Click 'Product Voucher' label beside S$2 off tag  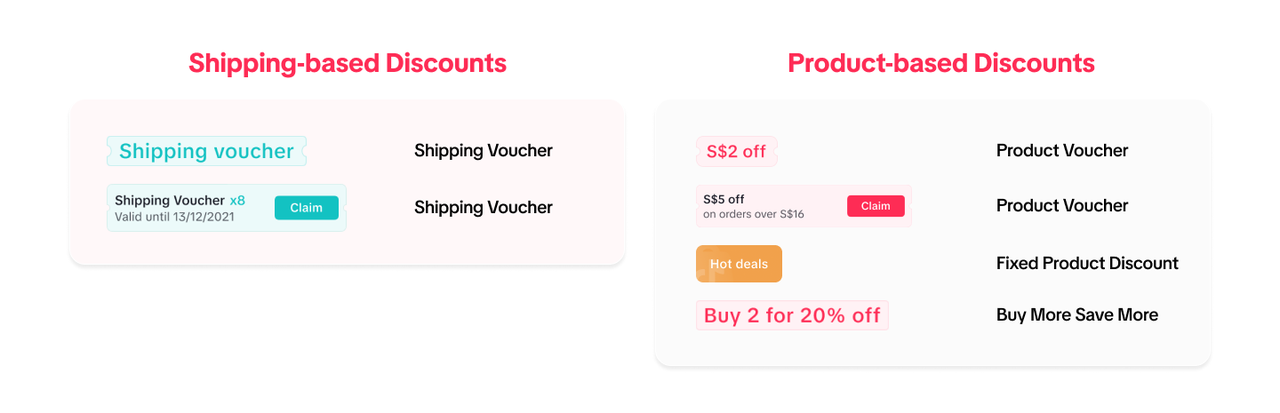pyautogui.click(x=1062, y=151)
